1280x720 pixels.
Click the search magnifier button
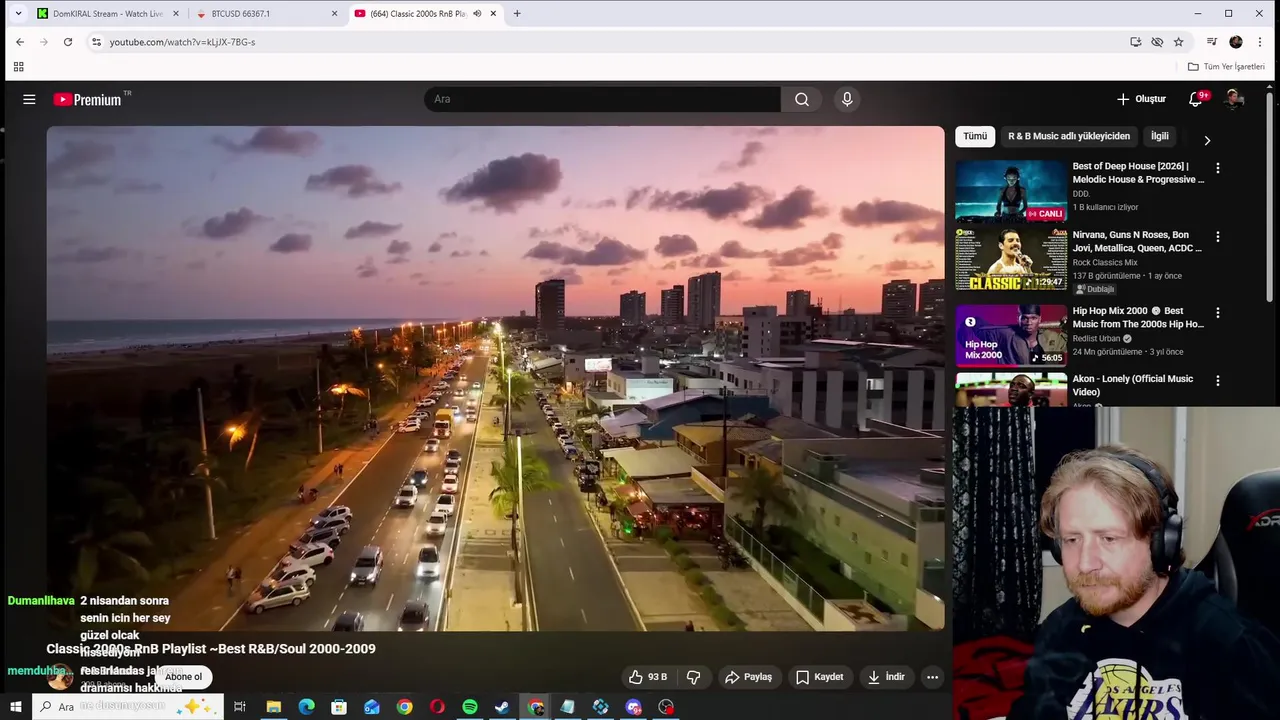801,99
